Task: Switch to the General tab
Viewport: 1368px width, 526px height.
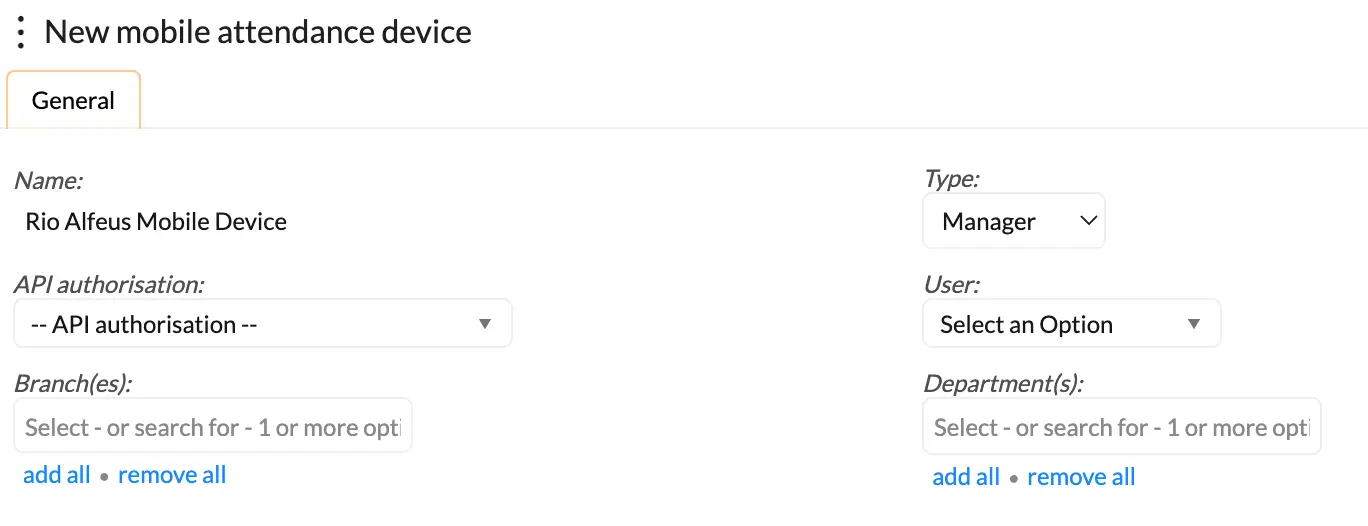Action: [73, 101]
